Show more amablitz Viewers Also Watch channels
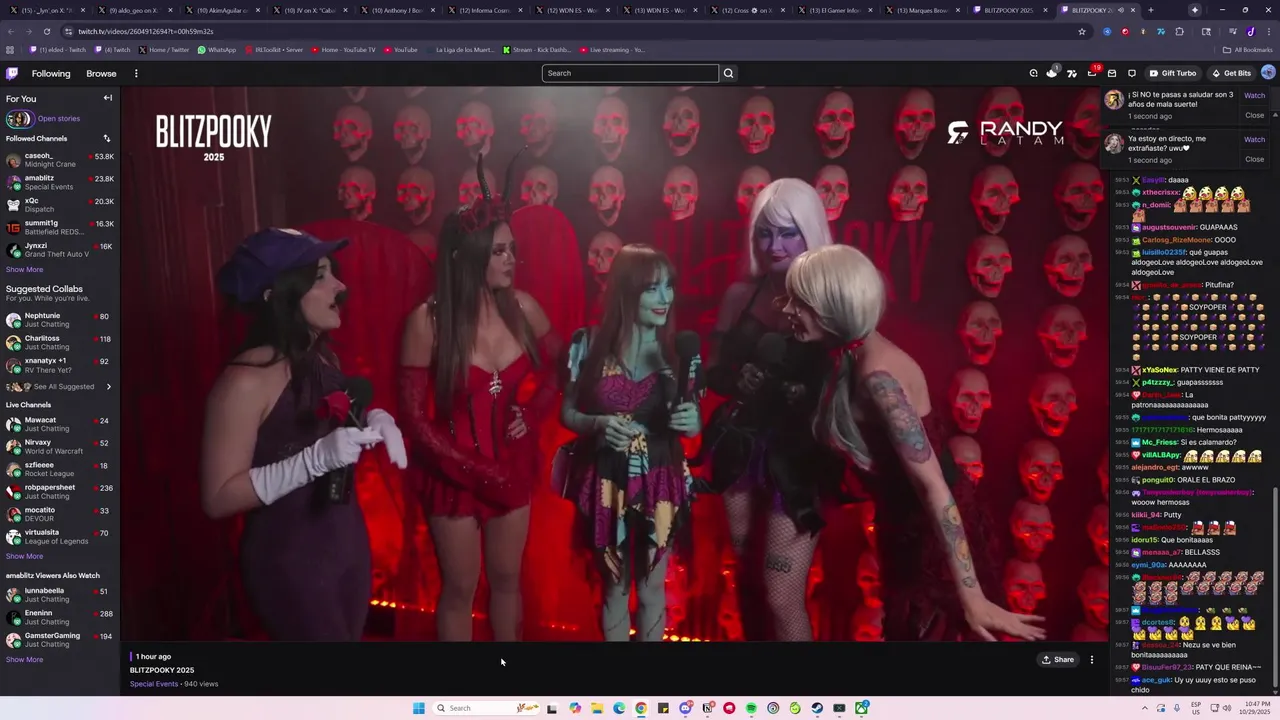1280x720 pixels. 24,659
